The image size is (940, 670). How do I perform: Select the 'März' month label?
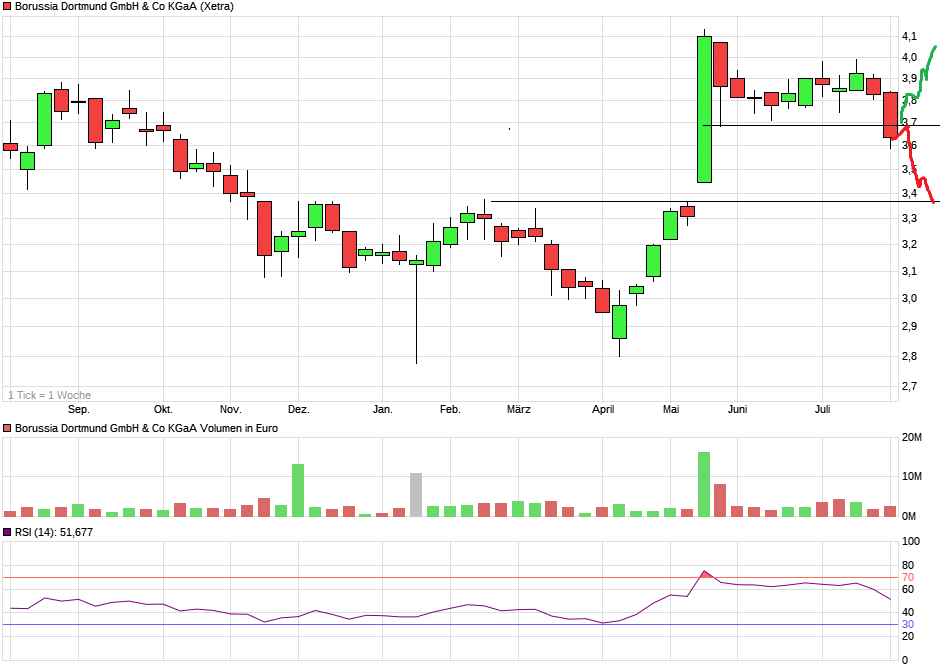coord(519,409)
